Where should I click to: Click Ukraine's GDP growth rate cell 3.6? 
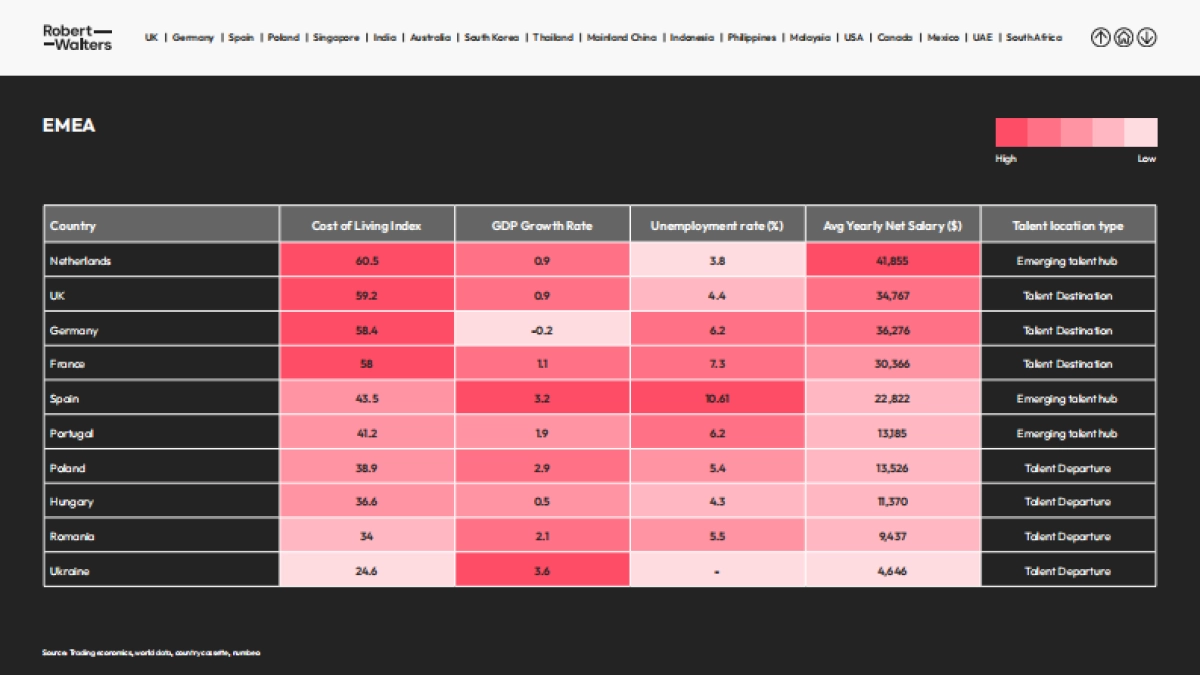pos(542,571)
